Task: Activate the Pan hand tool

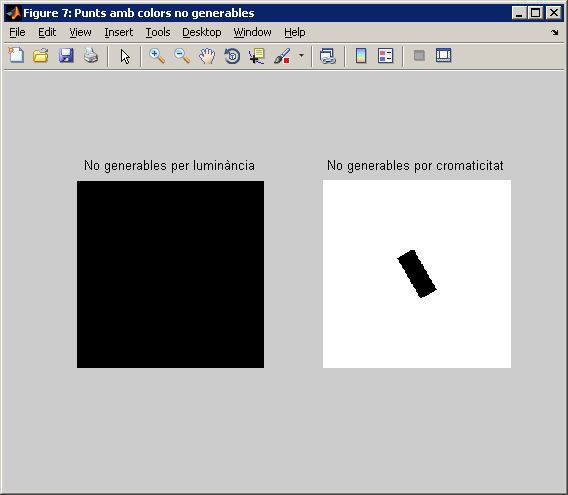Action: [x=207, y=56]
